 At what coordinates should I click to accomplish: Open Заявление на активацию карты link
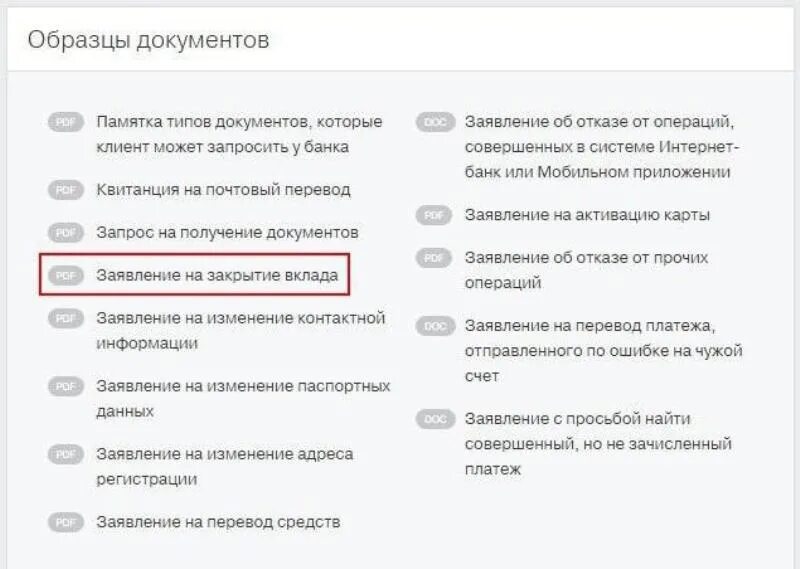[x=587, y=215]
